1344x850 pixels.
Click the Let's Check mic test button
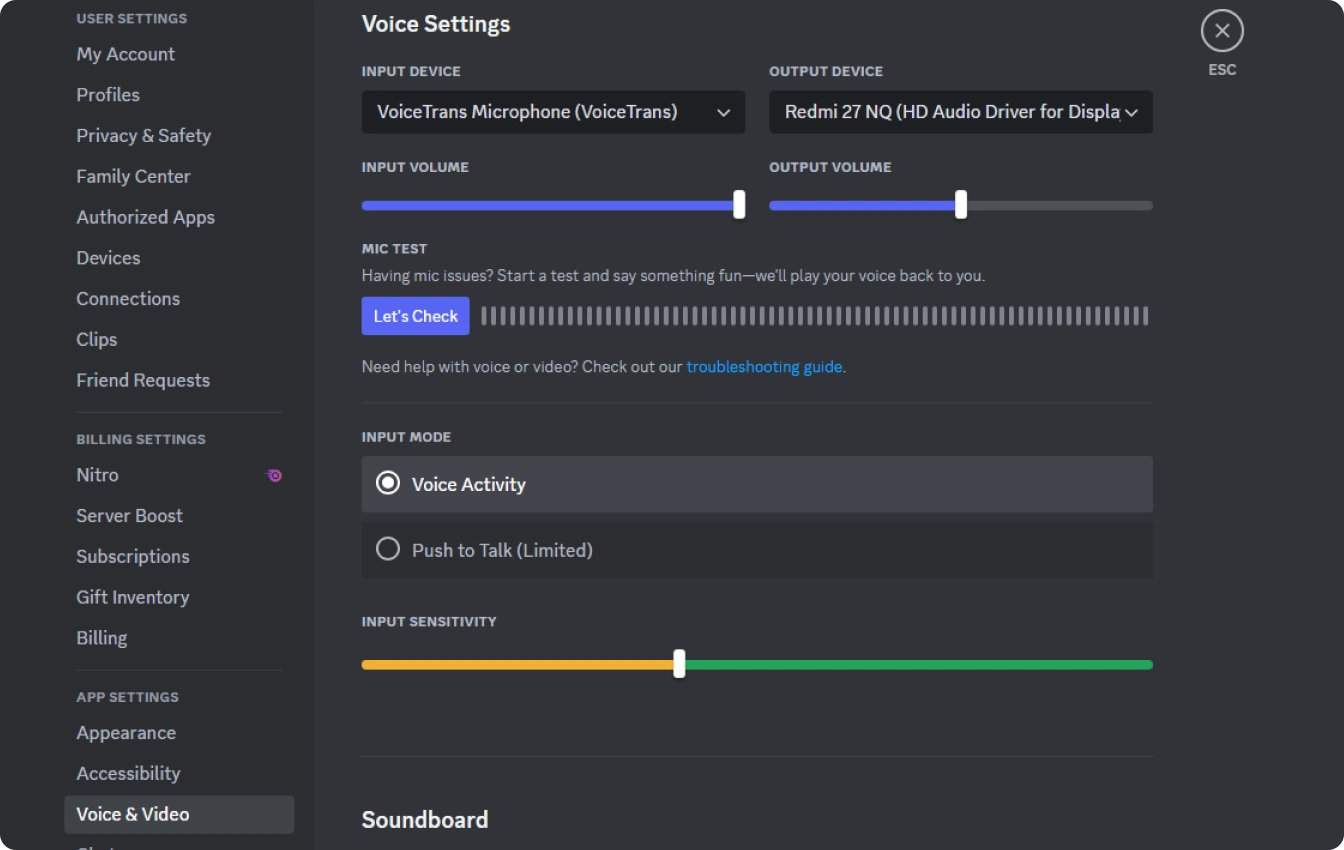415,316
